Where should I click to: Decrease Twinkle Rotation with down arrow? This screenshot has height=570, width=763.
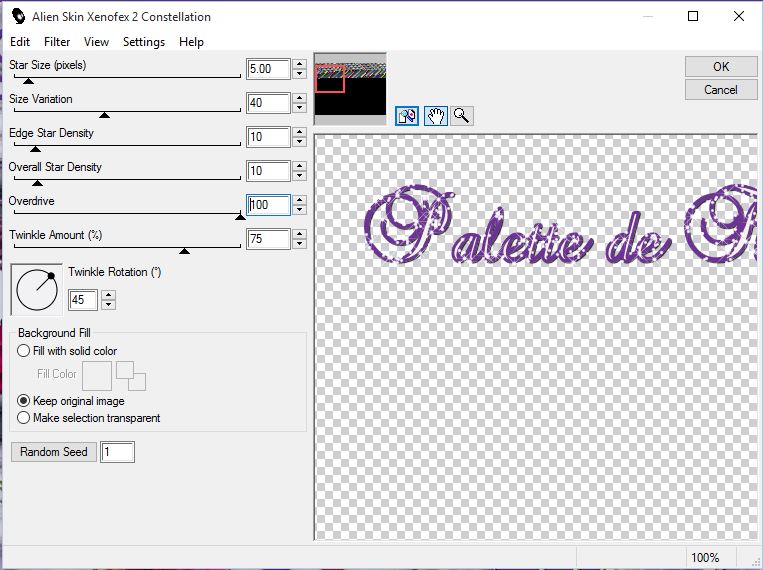109,305
